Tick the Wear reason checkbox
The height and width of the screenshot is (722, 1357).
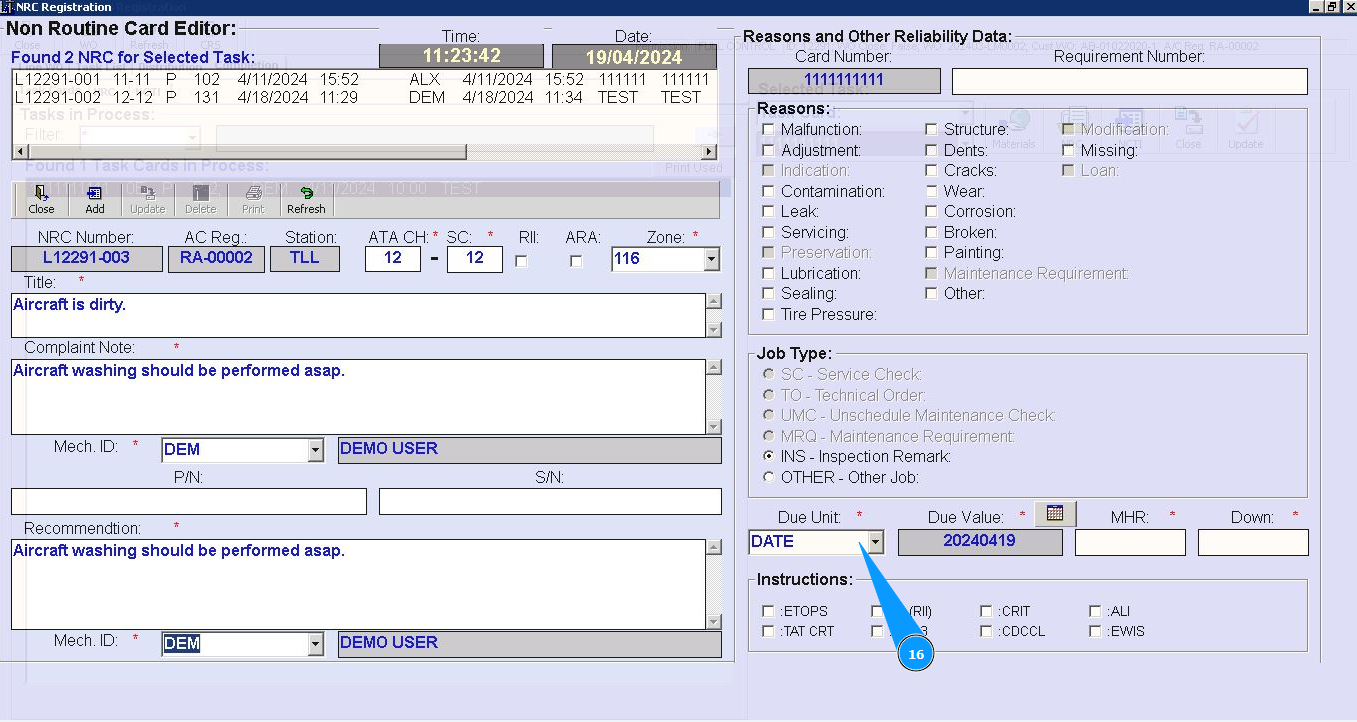(931, 191)
